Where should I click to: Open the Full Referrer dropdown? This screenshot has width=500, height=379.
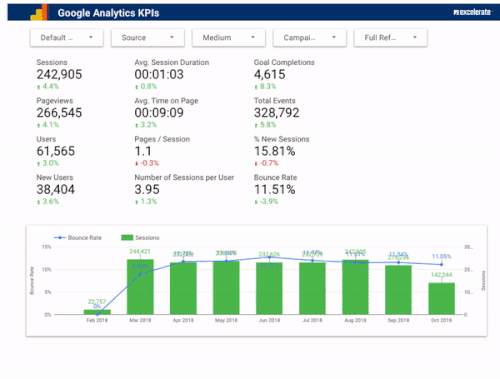(x=391, y=38)
